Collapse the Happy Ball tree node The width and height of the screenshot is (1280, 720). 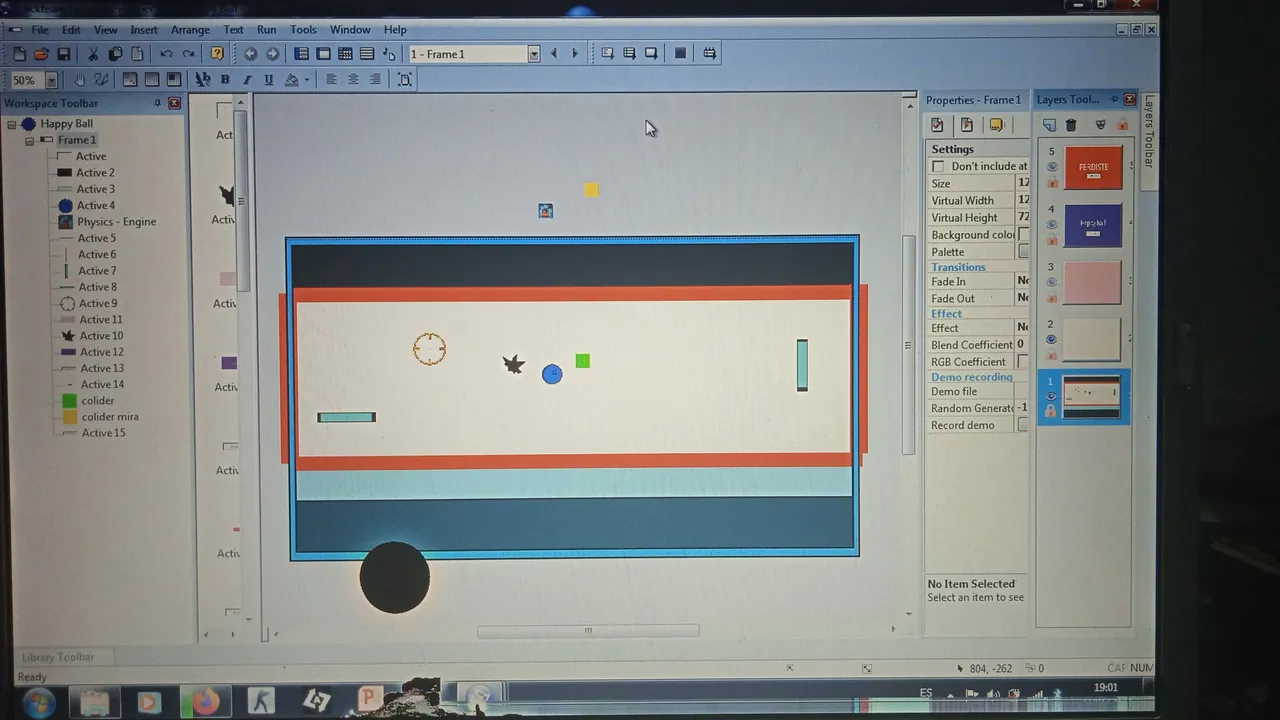coord(12,124)
